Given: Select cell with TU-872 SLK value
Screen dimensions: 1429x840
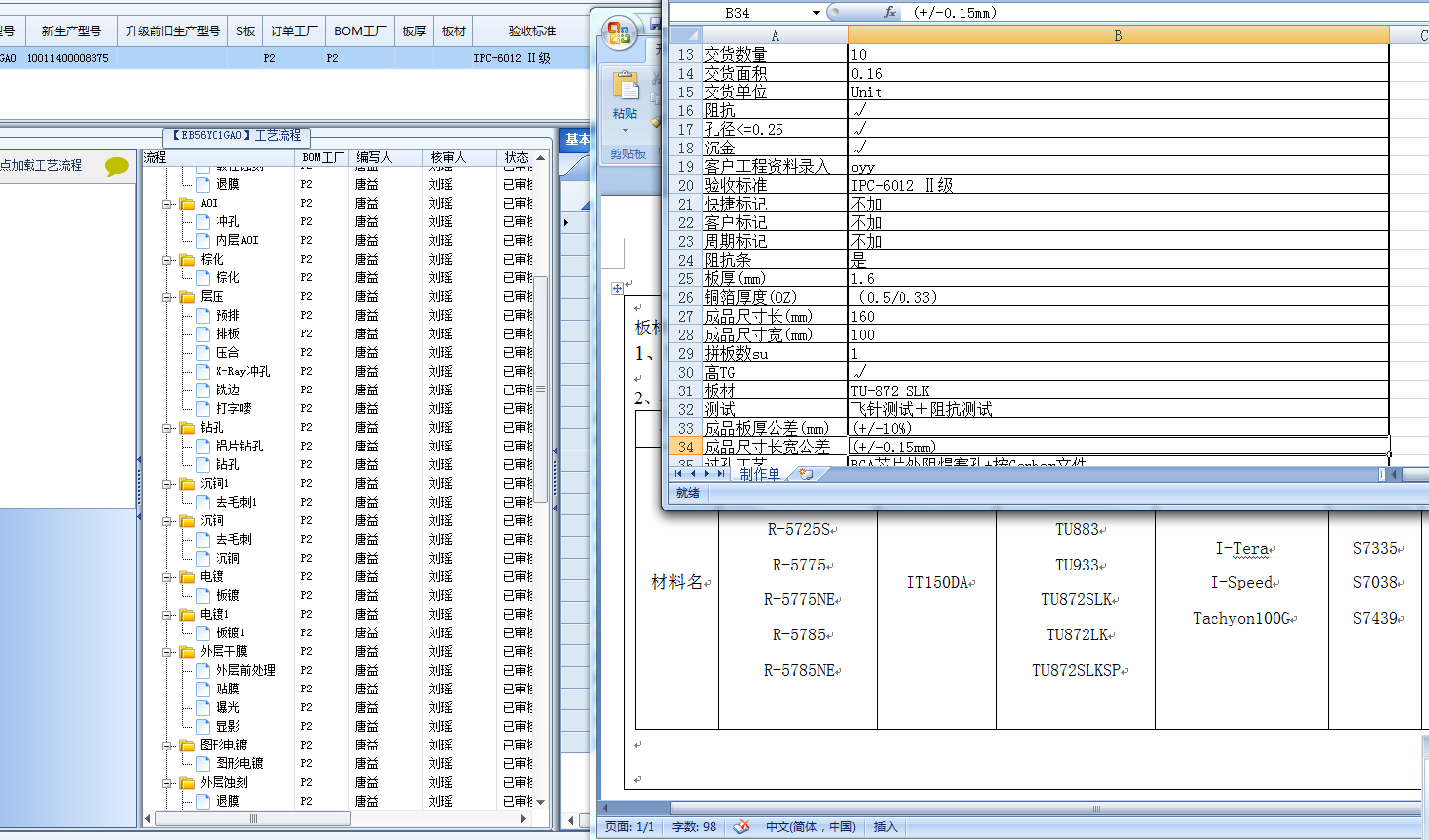Looking at the screenshot, I should tap(1118, 391).
